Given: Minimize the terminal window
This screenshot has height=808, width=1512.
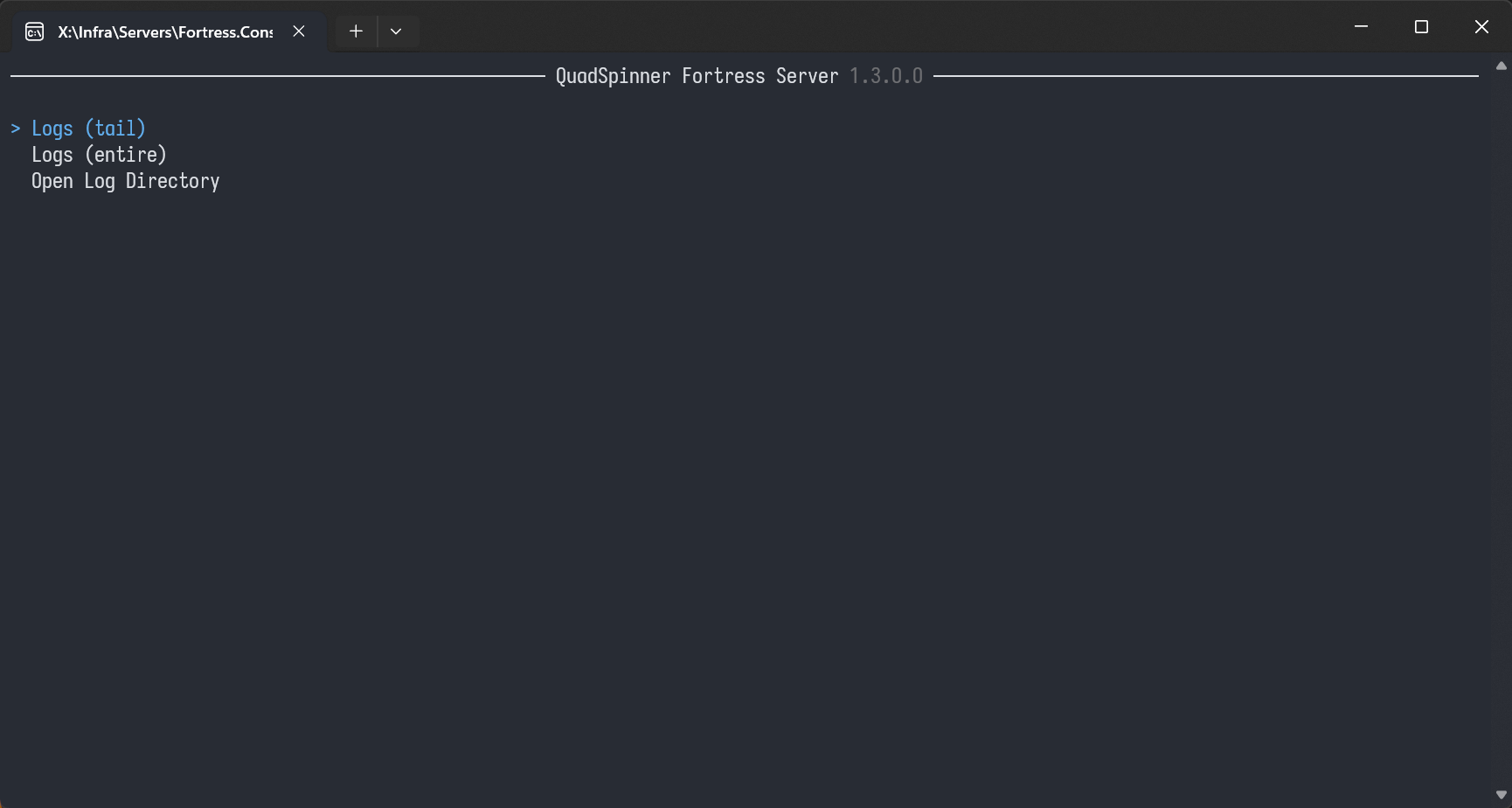Looking at the screenshot, I should click(x=1361, y=27).
